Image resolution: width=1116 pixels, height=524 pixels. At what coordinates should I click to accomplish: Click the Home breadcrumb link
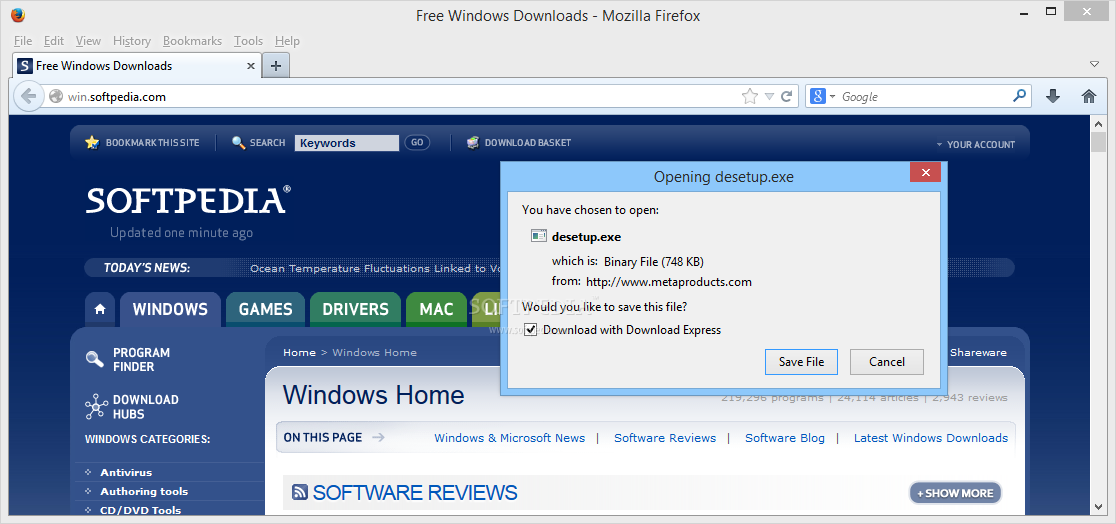[299, 352]
